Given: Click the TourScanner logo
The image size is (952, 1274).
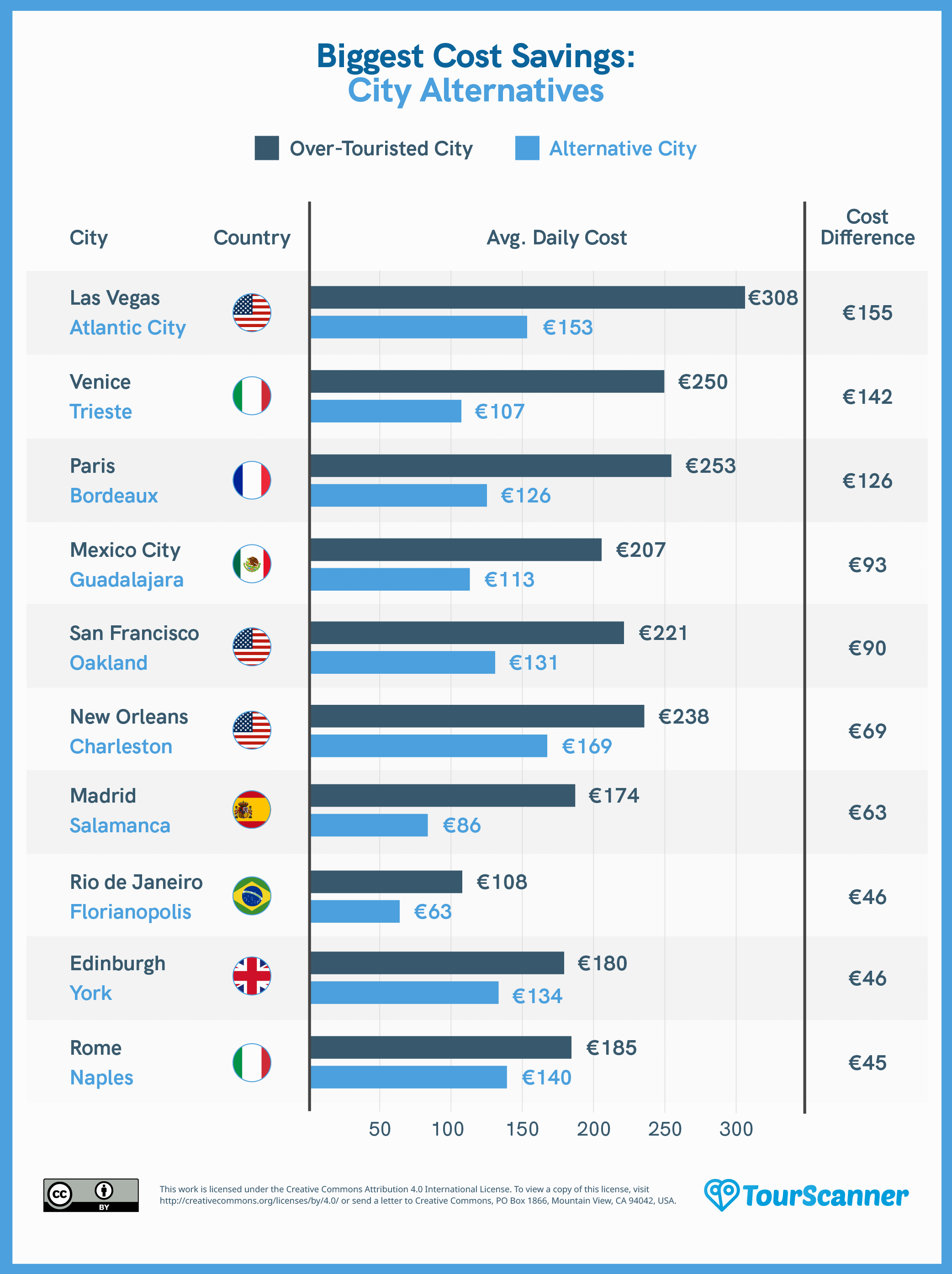Looking at the screenshot, I should tap(806, 1195).
